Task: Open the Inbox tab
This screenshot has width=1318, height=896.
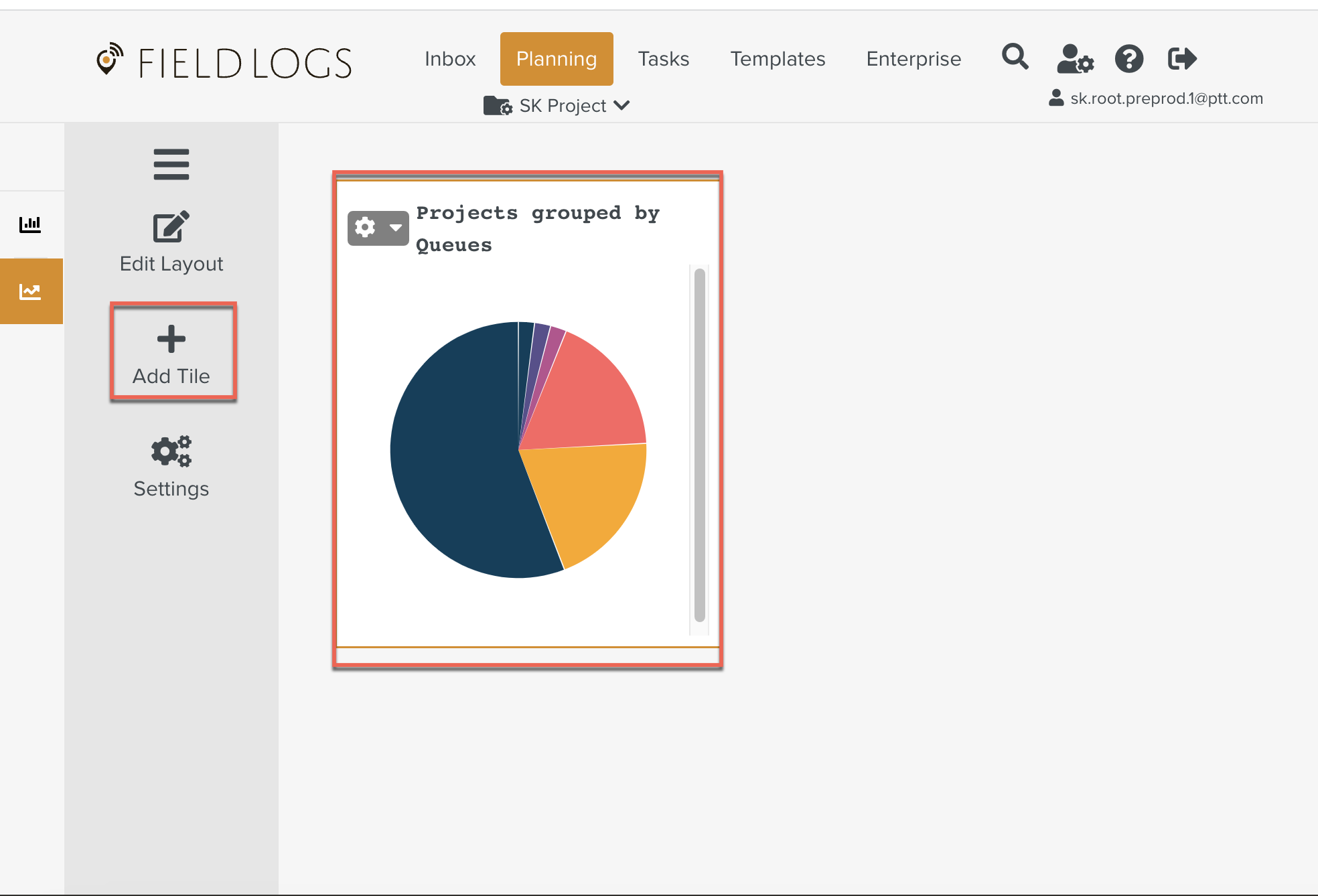Action: [450, 59]
